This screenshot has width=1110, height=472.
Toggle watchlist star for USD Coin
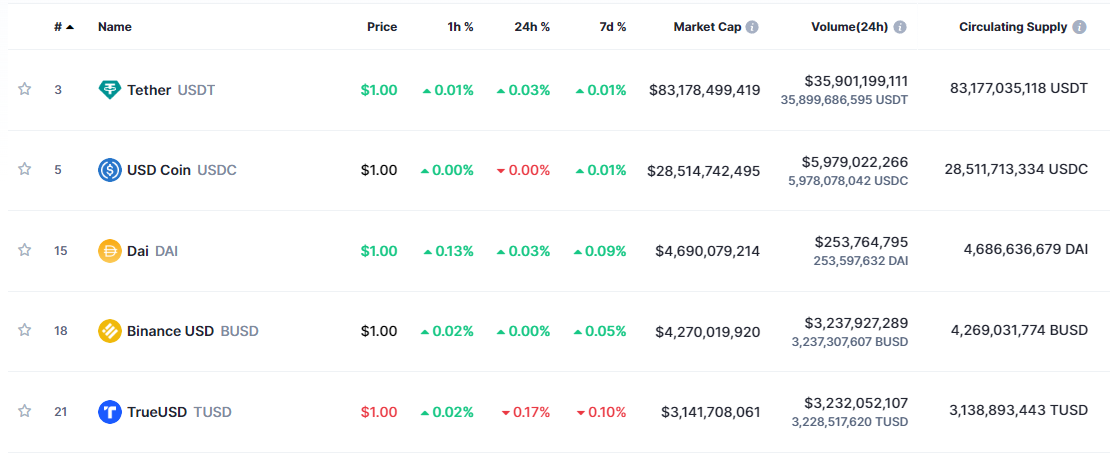25,169
